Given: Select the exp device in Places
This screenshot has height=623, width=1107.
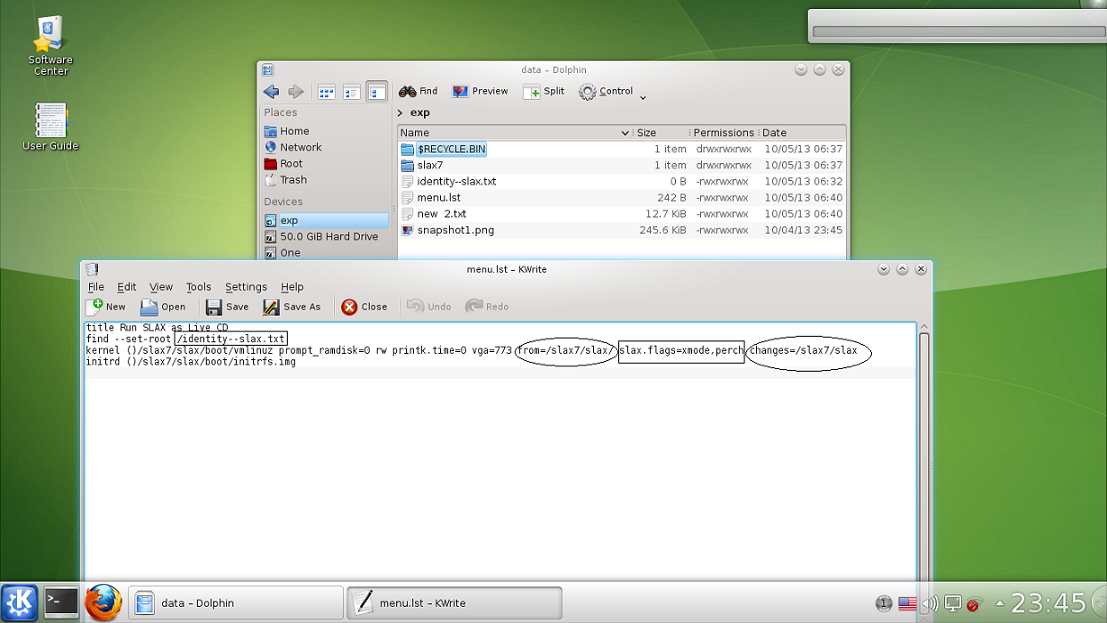Looking at the screenshot, I should pos(325,220).
